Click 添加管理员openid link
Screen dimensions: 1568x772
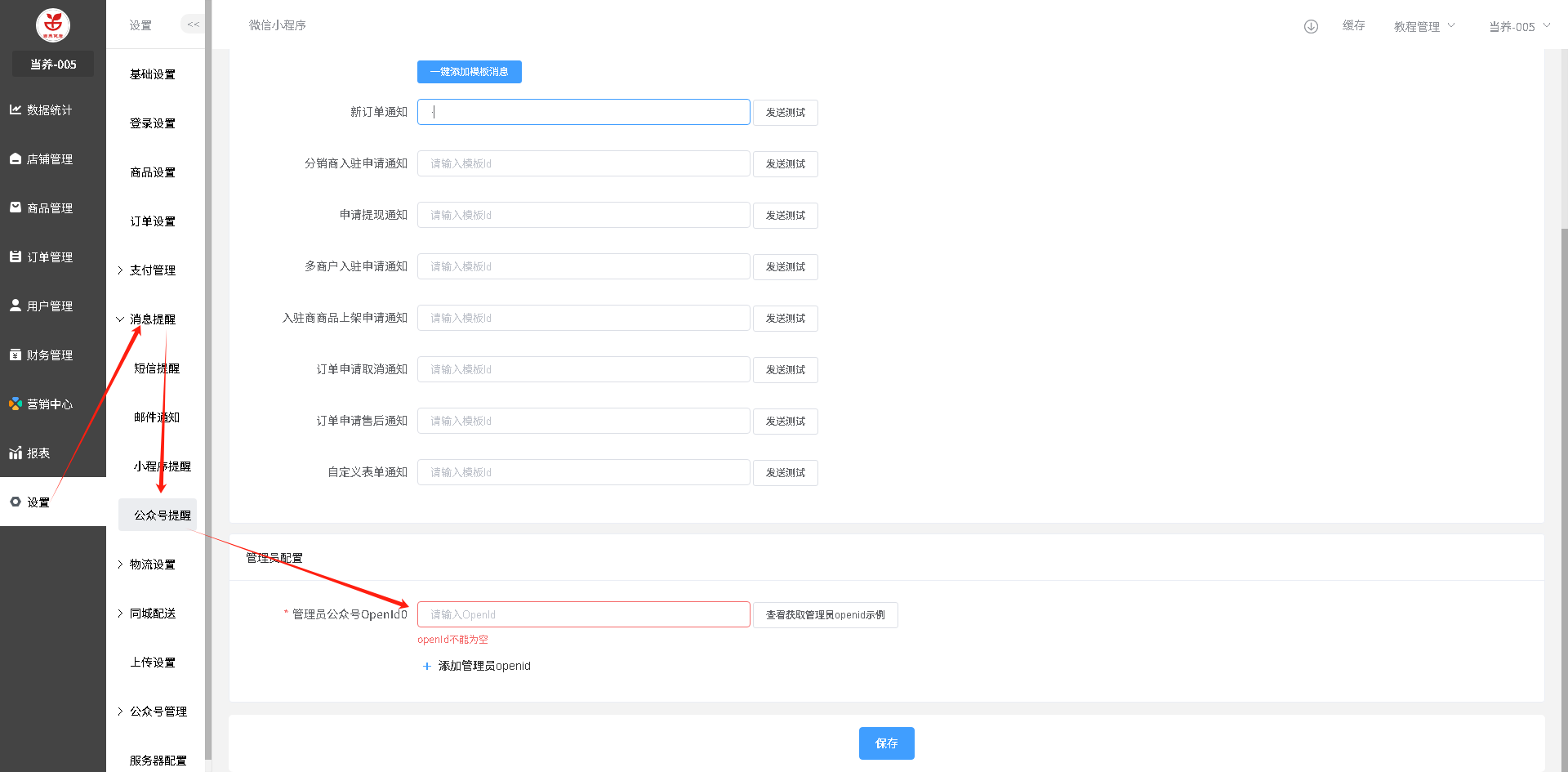tap(483, 666)
